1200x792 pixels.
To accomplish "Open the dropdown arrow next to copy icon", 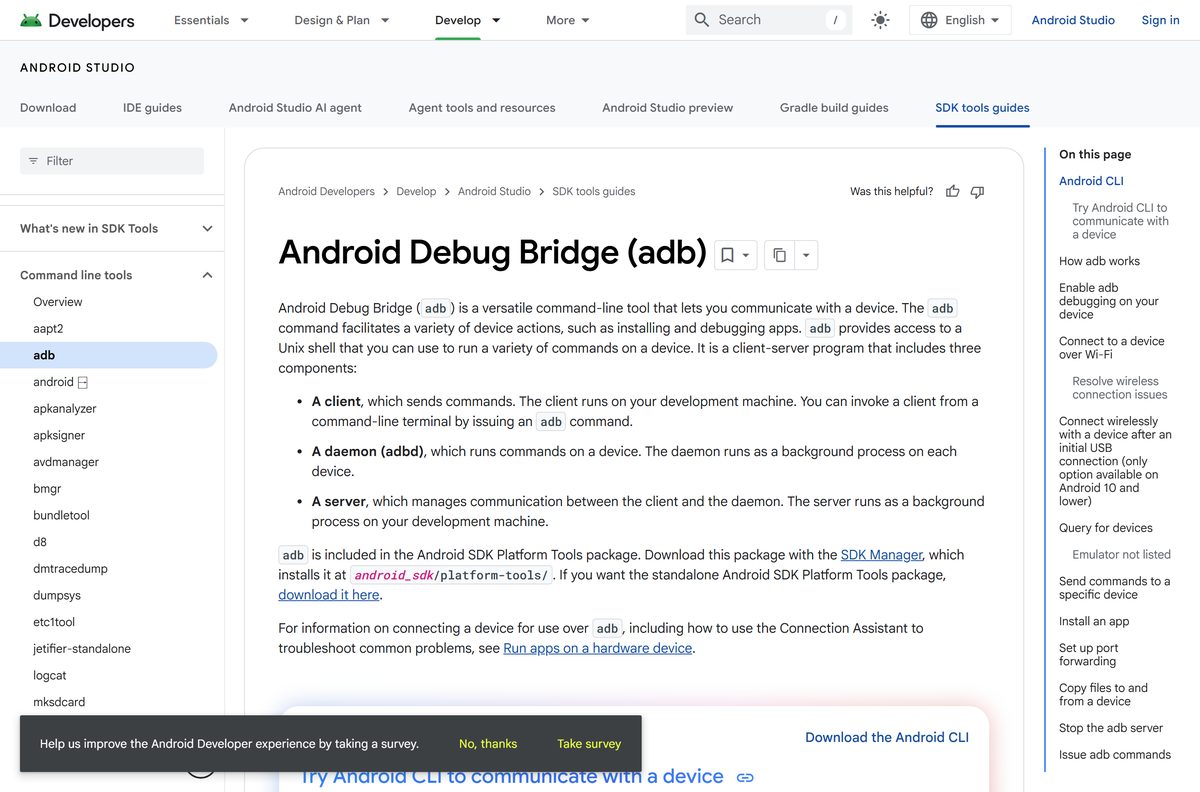I will (806, 255).
